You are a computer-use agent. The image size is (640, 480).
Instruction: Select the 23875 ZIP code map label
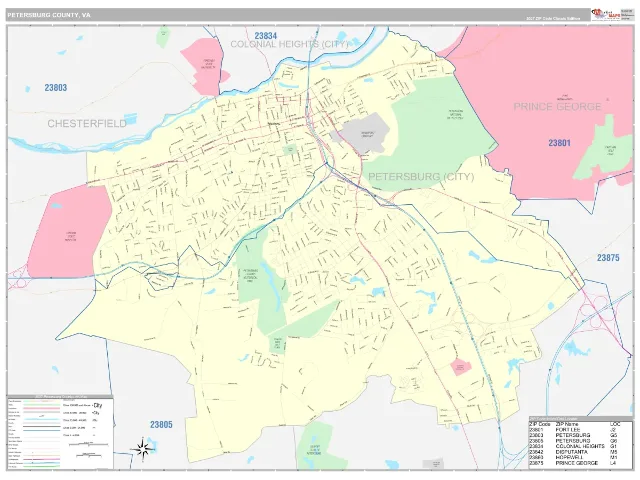[x=608, y=258]
